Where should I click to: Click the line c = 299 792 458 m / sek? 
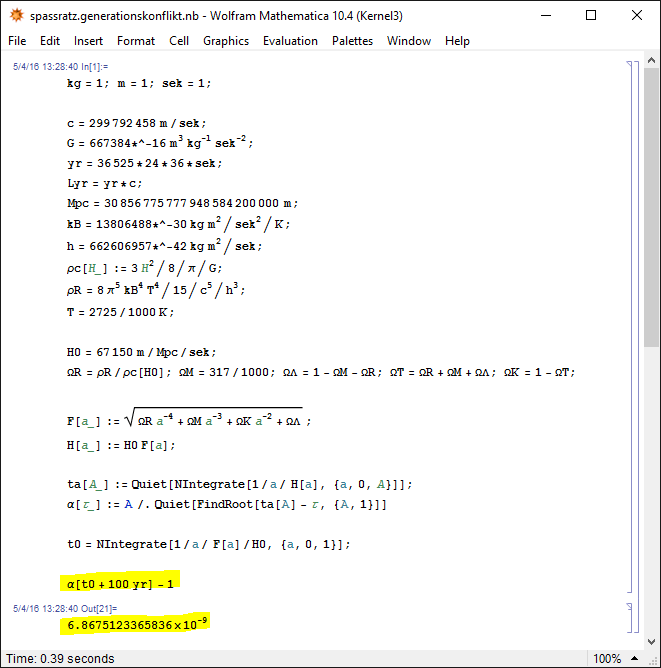[x=136, y=123]
